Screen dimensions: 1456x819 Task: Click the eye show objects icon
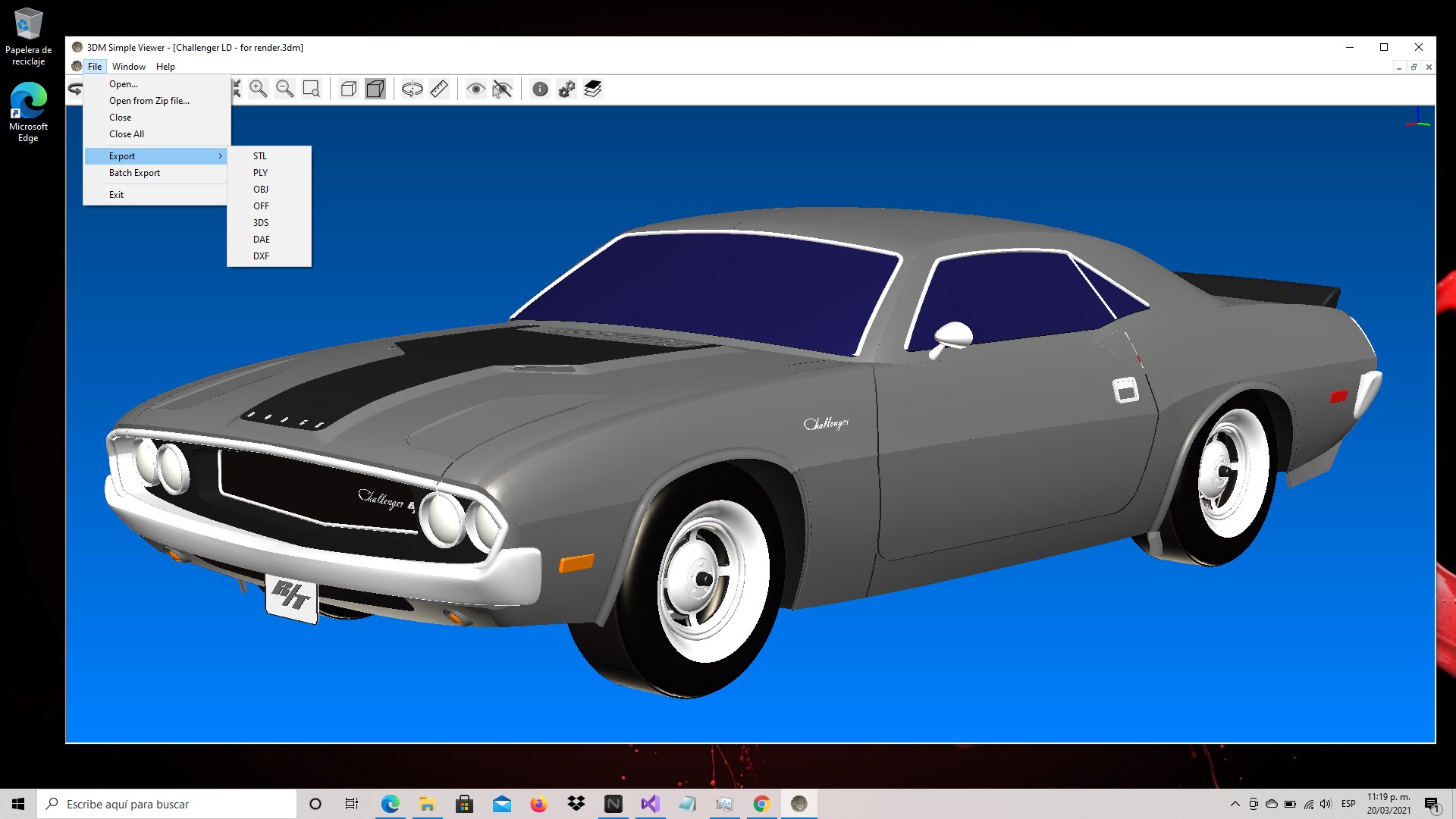tap(475, 89)
